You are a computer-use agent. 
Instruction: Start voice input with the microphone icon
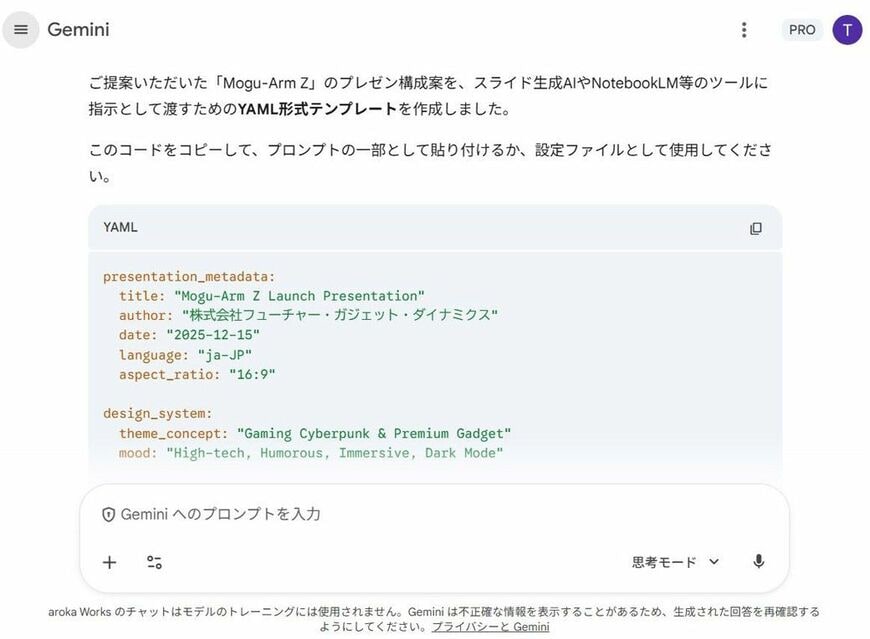(758, 562)
